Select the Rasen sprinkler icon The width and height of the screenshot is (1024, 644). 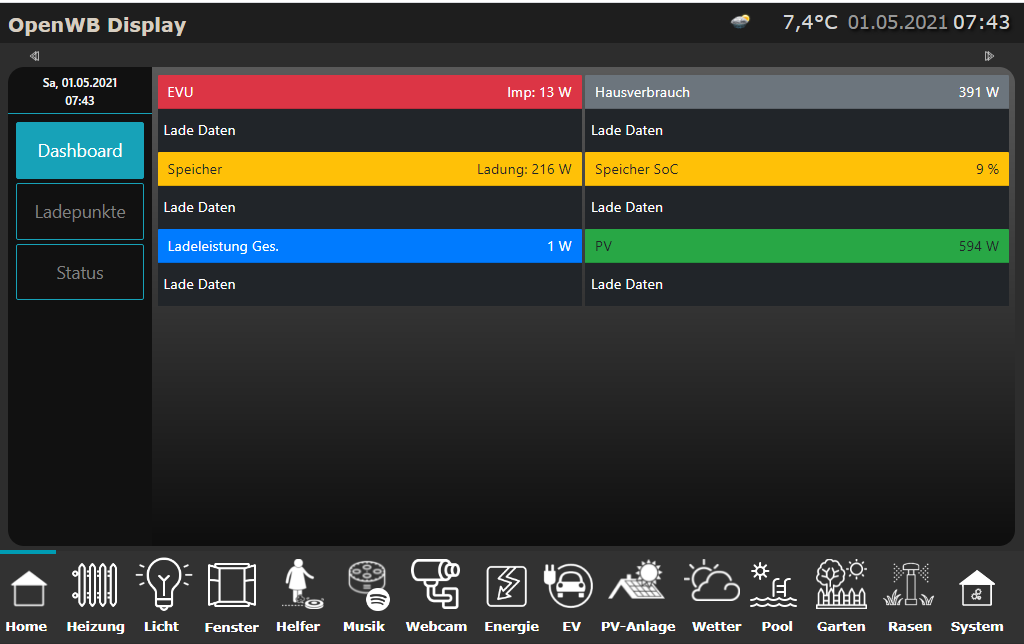point(909,587)
